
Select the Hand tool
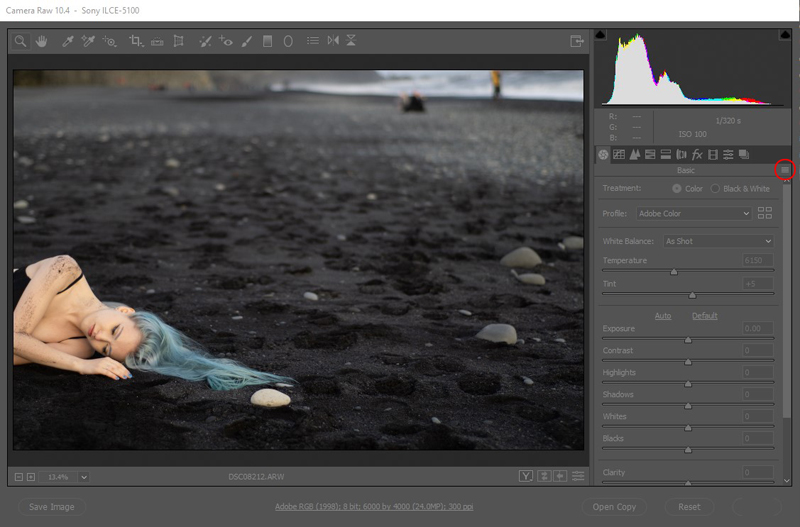[x=42, y=41]
